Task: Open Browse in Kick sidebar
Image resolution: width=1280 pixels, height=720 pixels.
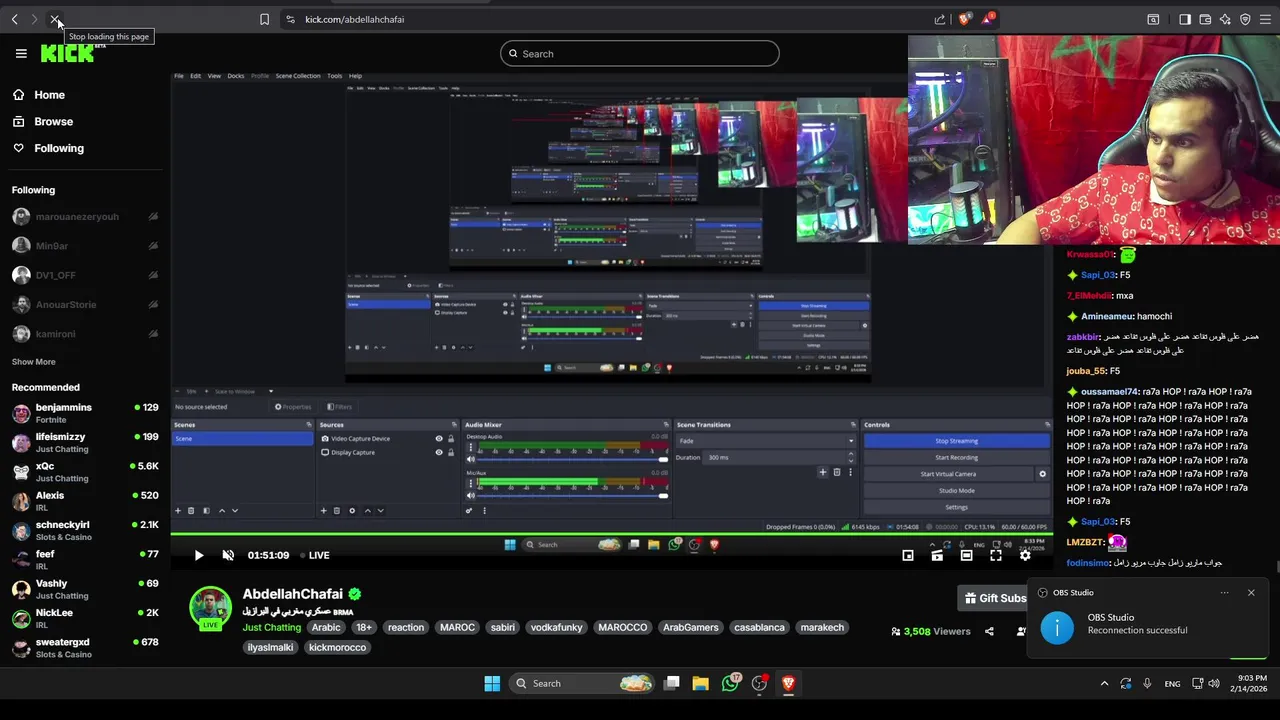Action: pyautogui.click(x=42, y=122)
